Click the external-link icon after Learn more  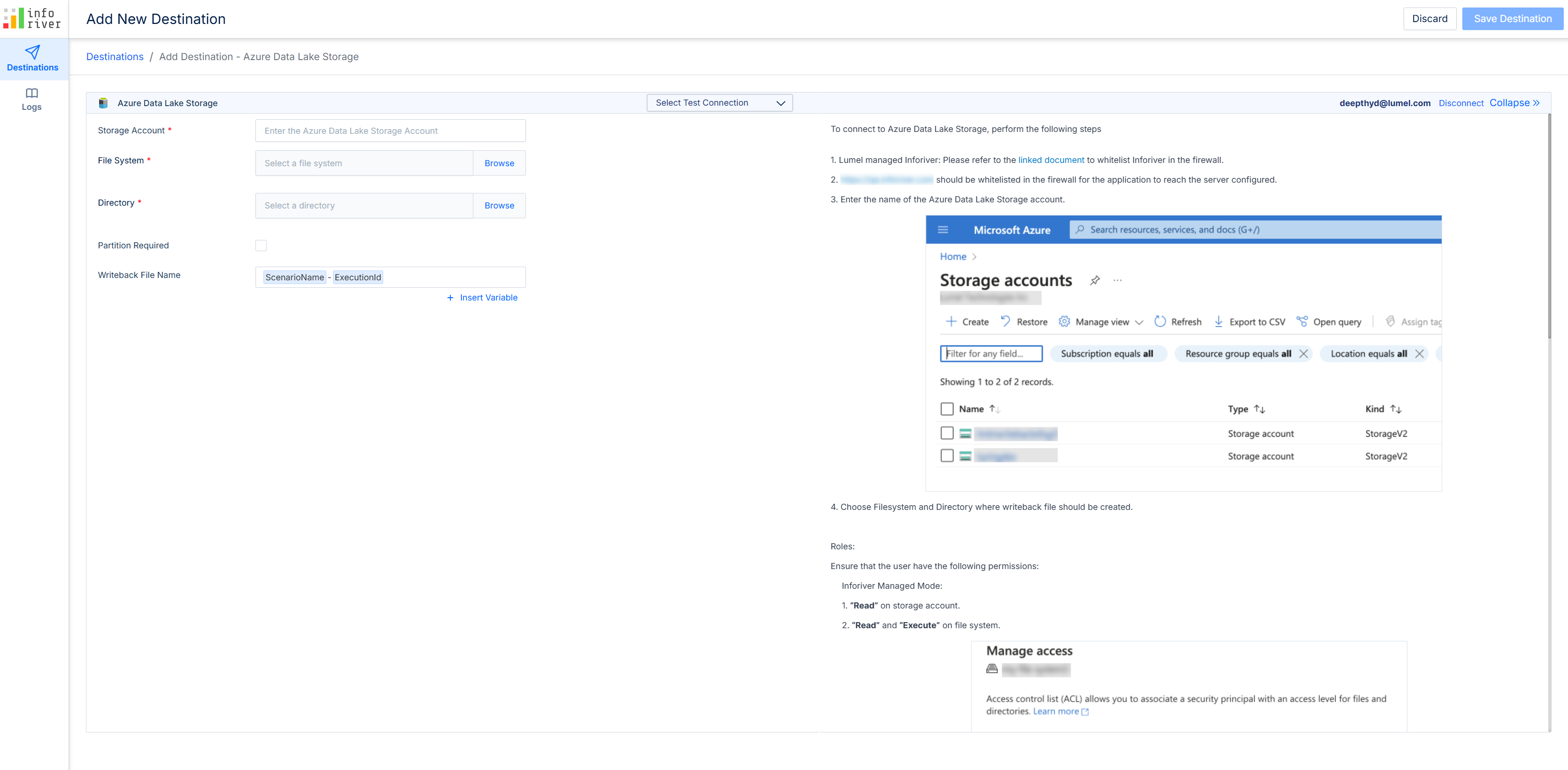(x=1085, y=712)
